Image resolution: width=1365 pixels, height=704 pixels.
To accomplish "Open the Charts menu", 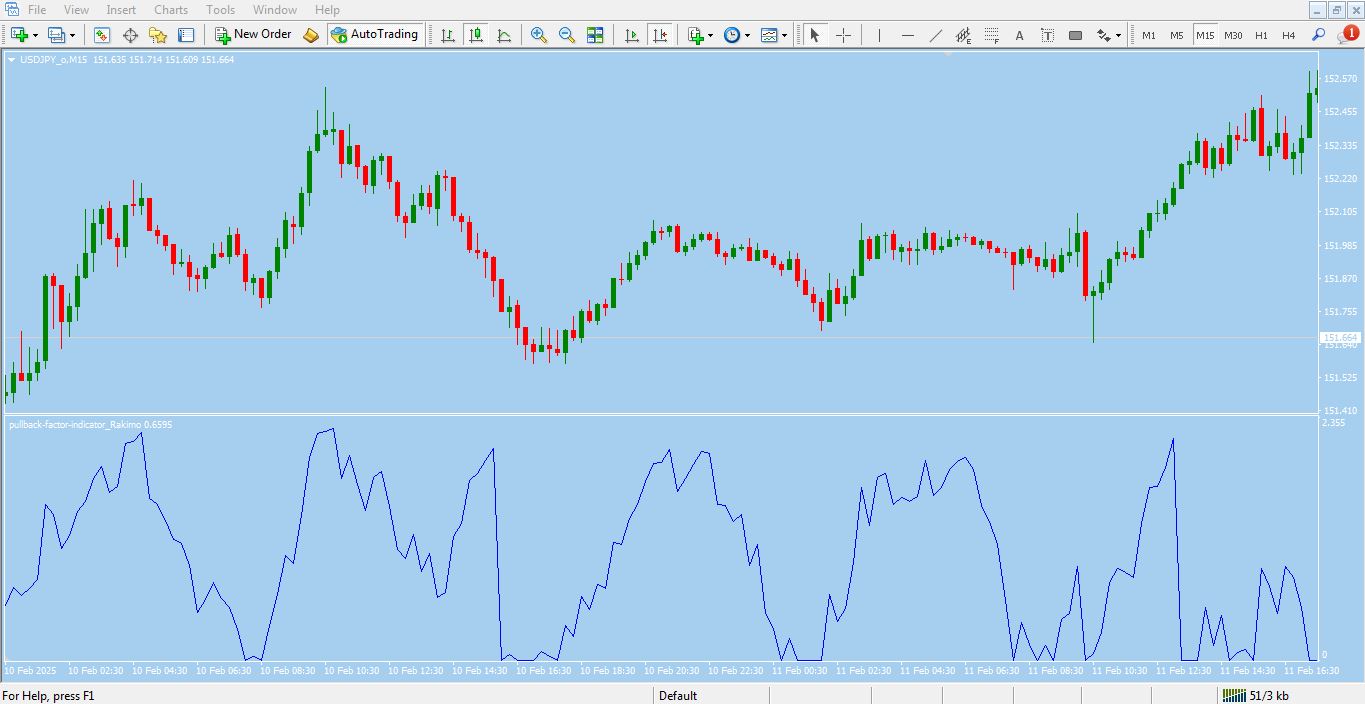I will click(171, 10).
